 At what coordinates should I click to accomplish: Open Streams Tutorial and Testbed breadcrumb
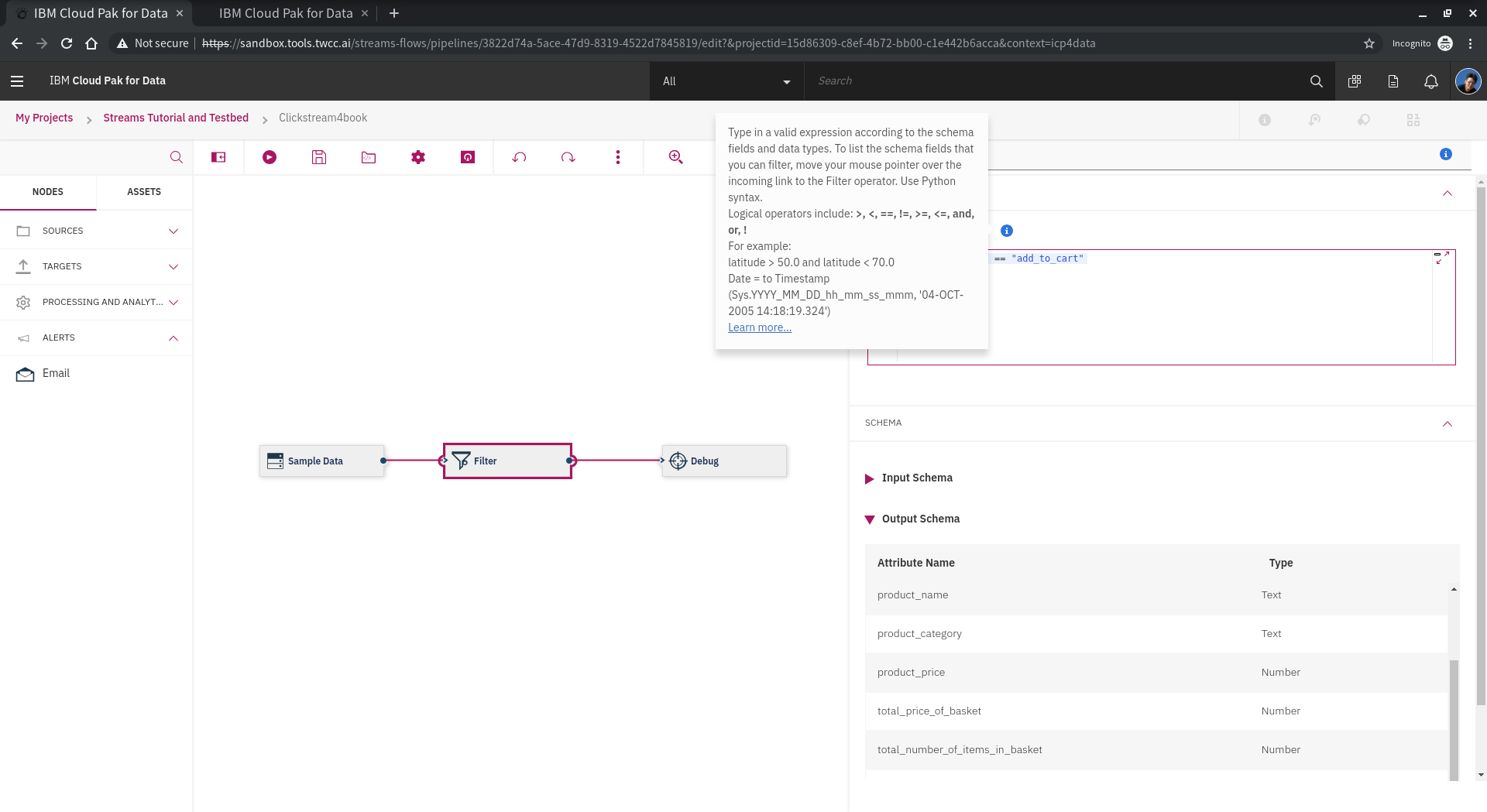coord(176,118)
